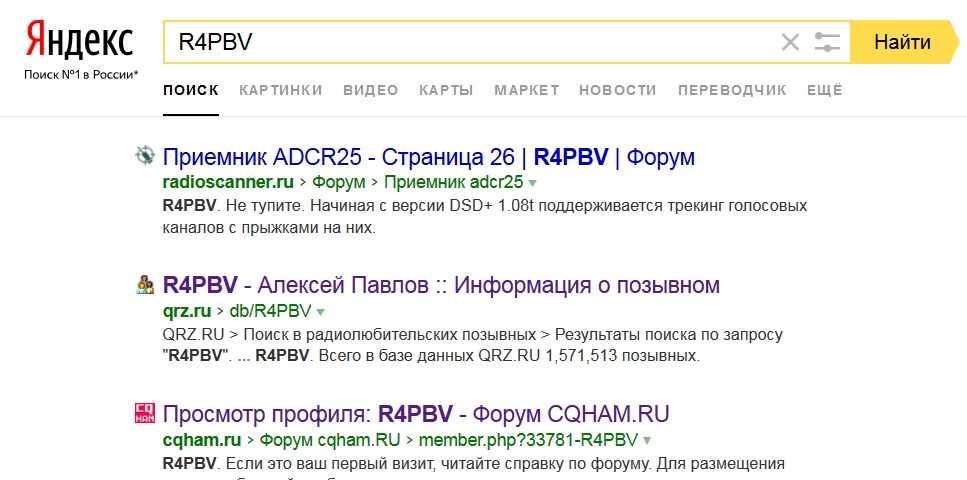
Task: Switch to the Картинки tab
Action: click(x=281, y=90)
